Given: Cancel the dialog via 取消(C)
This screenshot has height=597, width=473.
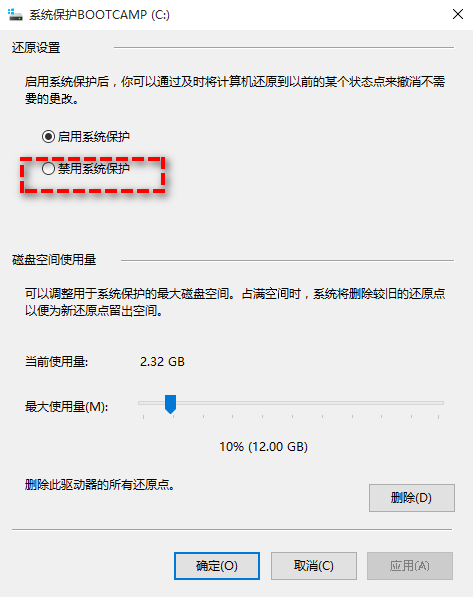Looking at the screenshot, I should tap(314, 566).
